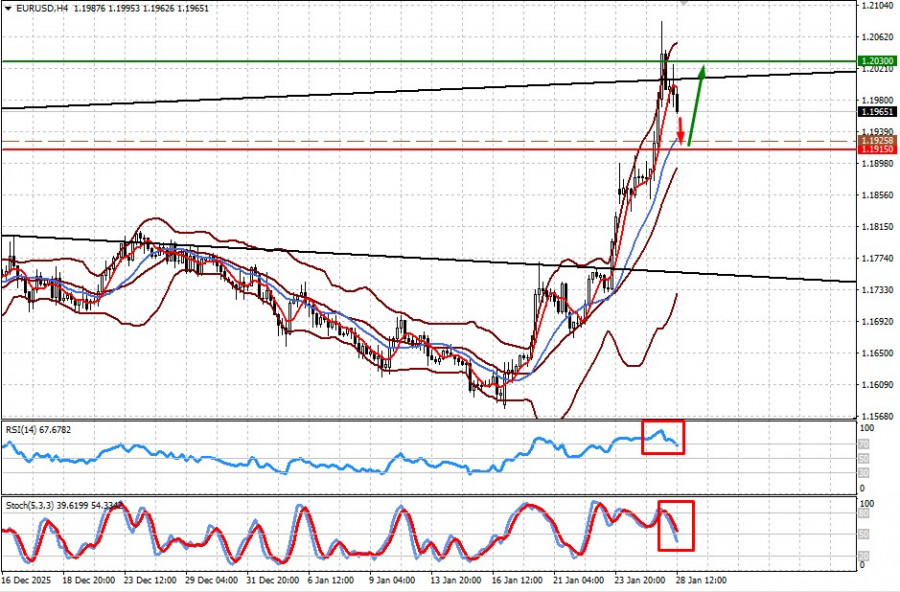The height and width of the screenshot is (592, 900).
Task: Click the brown 1.19258 price level label
Action: tap(877, 141)
